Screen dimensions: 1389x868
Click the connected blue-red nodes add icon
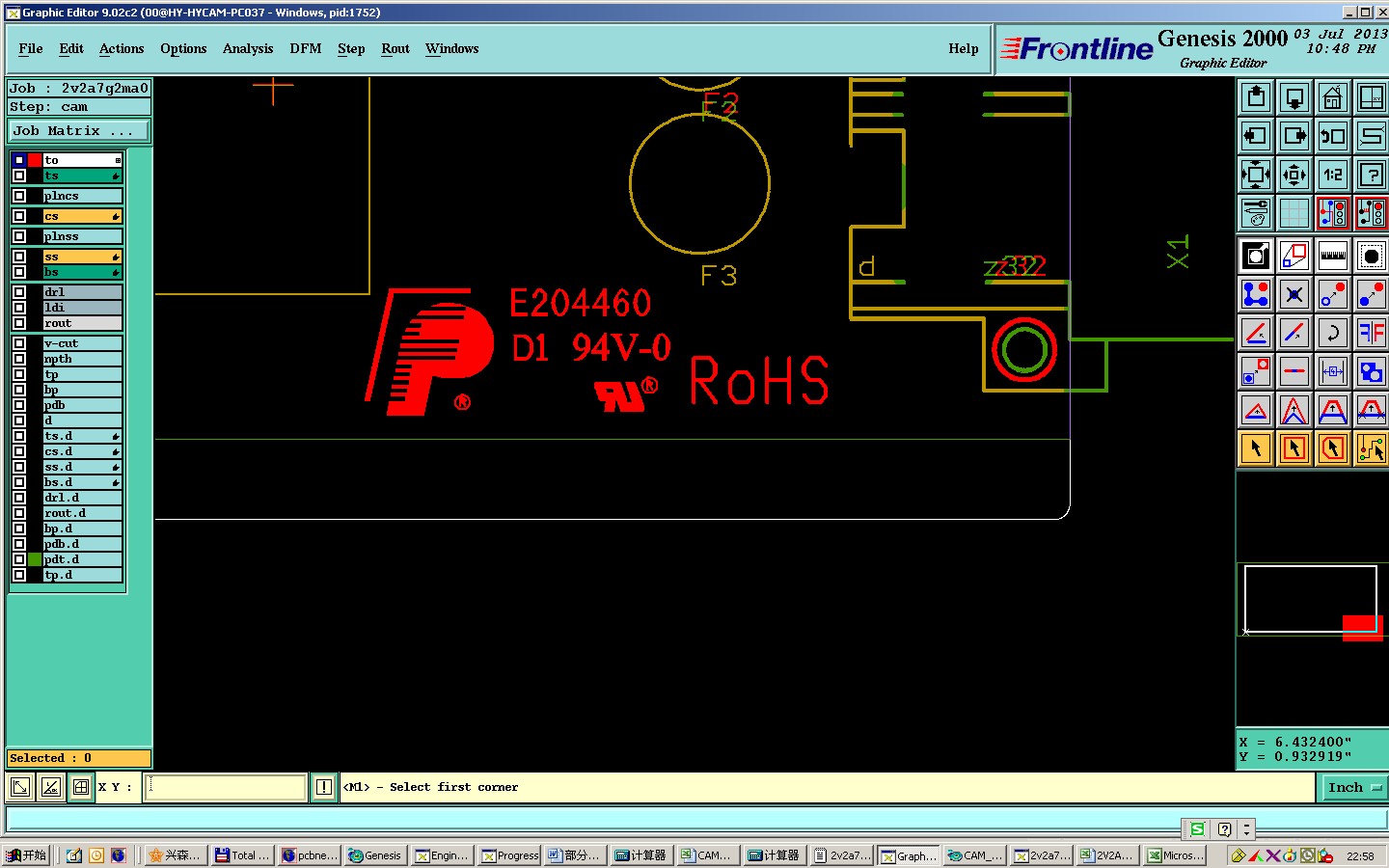pos(1256,294)
